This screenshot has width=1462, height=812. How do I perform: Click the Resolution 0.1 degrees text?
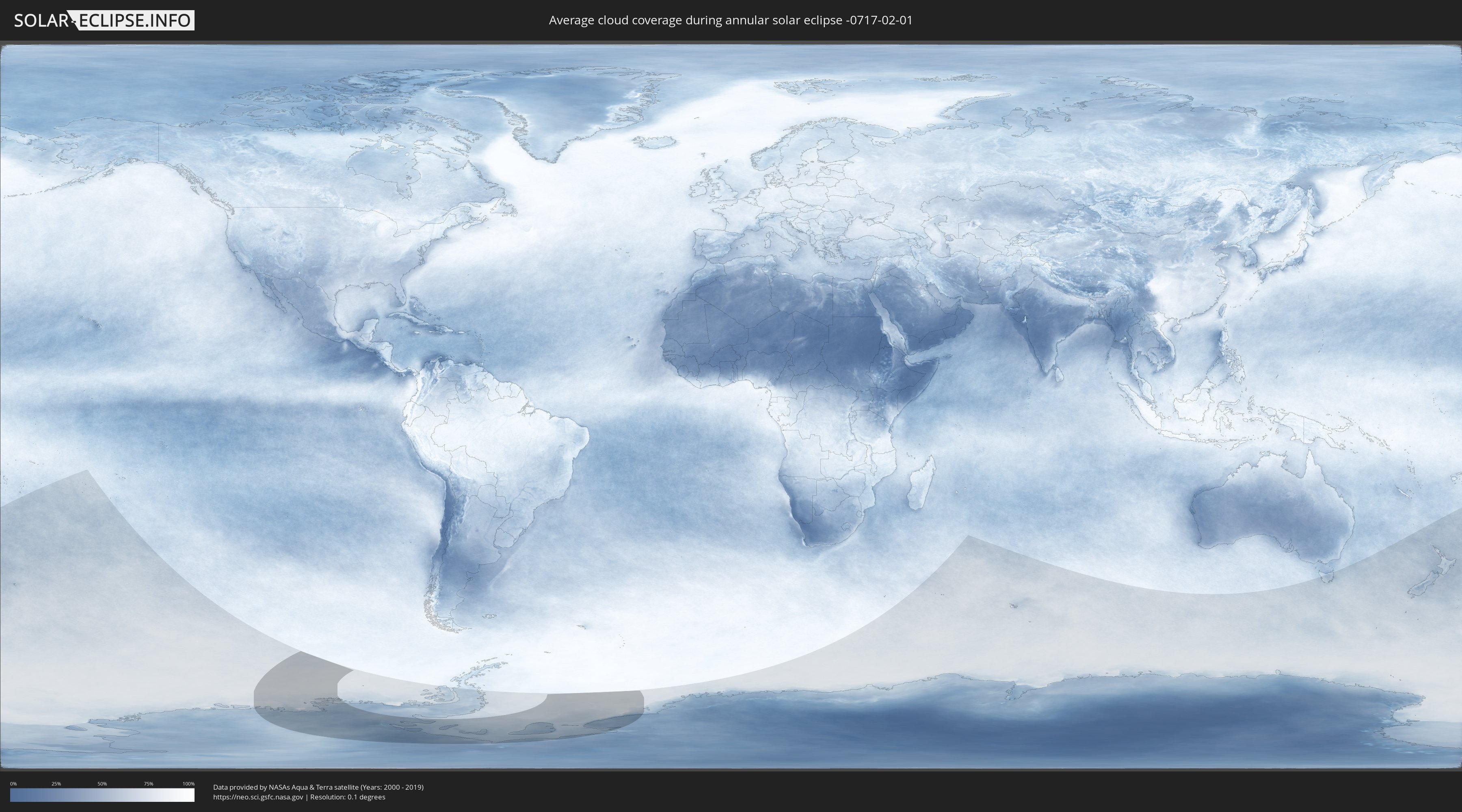click(347, 797)
